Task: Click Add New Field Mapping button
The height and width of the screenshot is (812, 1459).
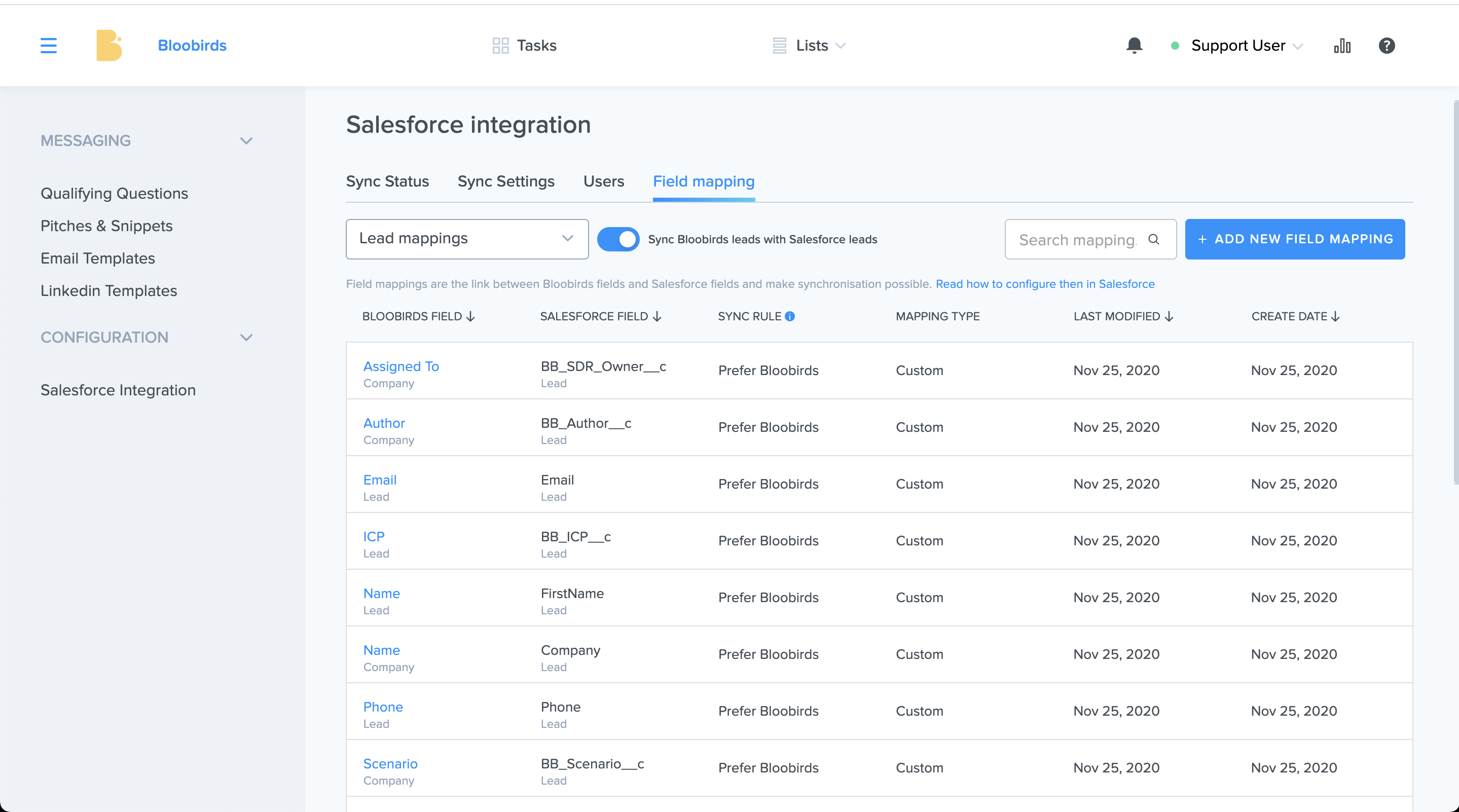Action: (1295, 239)
